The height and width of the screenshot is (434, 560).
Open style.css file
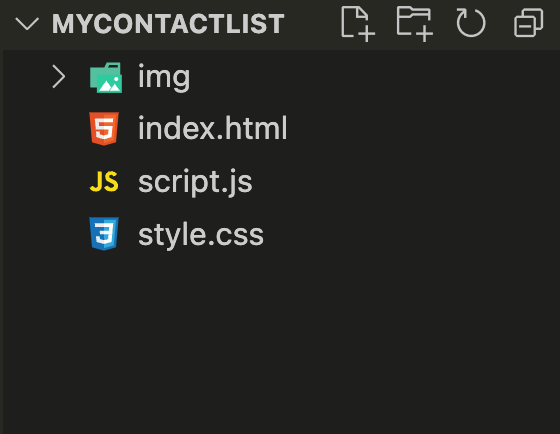pos(201,235)
